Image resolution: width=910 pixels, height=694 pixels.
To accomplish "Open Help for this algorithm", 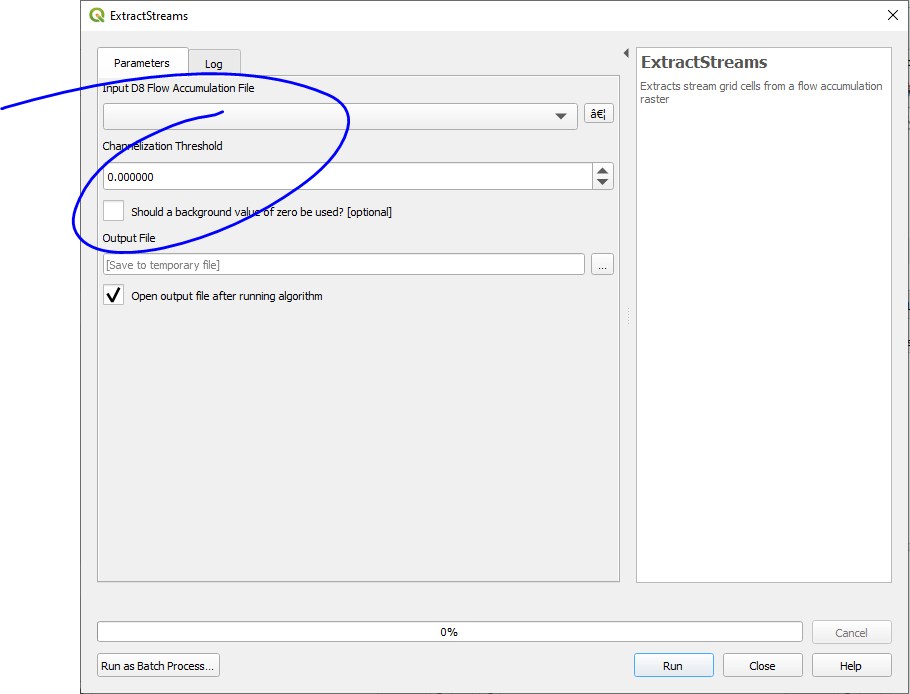I will click(x=850, y=666).
